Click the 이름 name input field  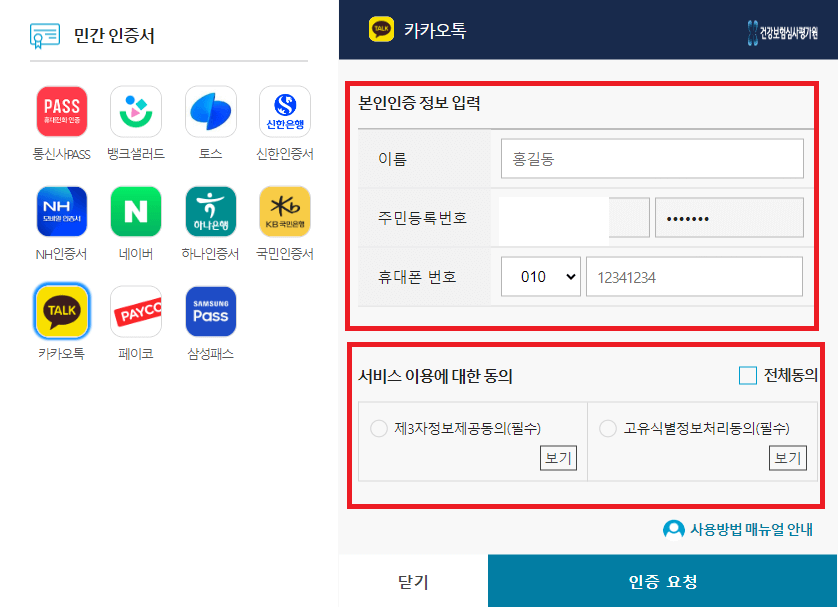[x=652, y=159]
